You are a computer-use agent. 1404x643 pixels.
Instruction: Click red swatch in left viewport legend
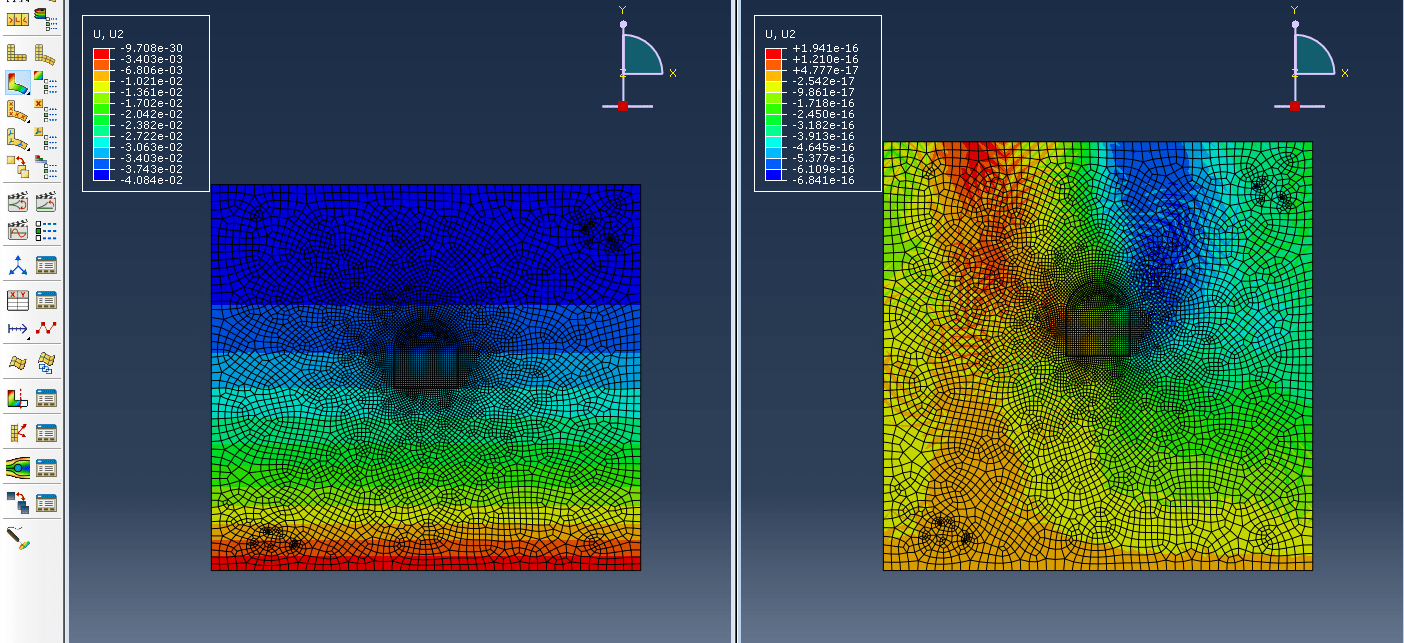pyautogui.click(x=101, y=53)
